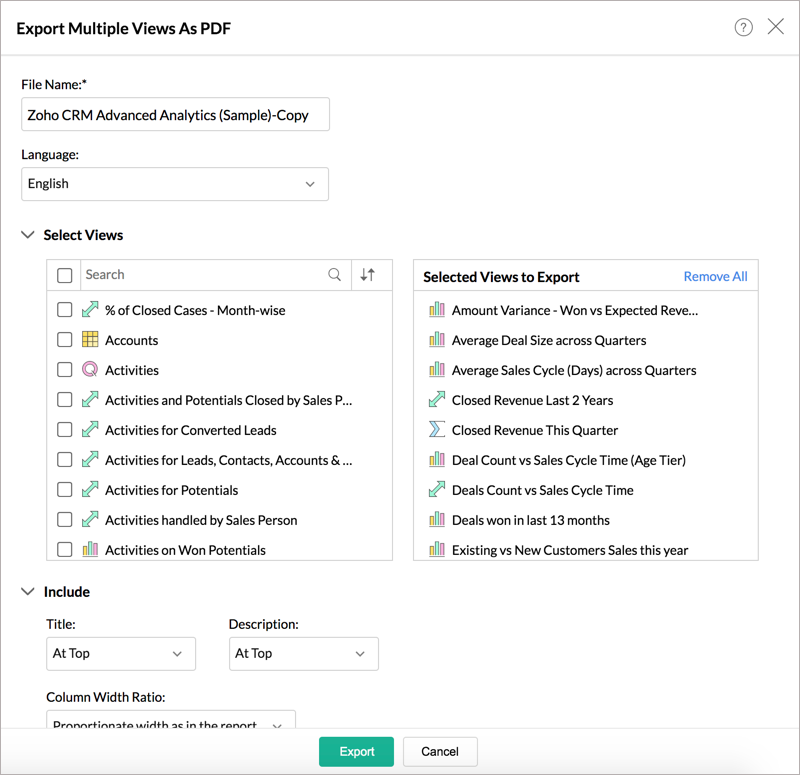Click the bar chart icon next to Deals won in last 13 months
The width and height of the screenshot is (800, 775).
tap(437, 519)
